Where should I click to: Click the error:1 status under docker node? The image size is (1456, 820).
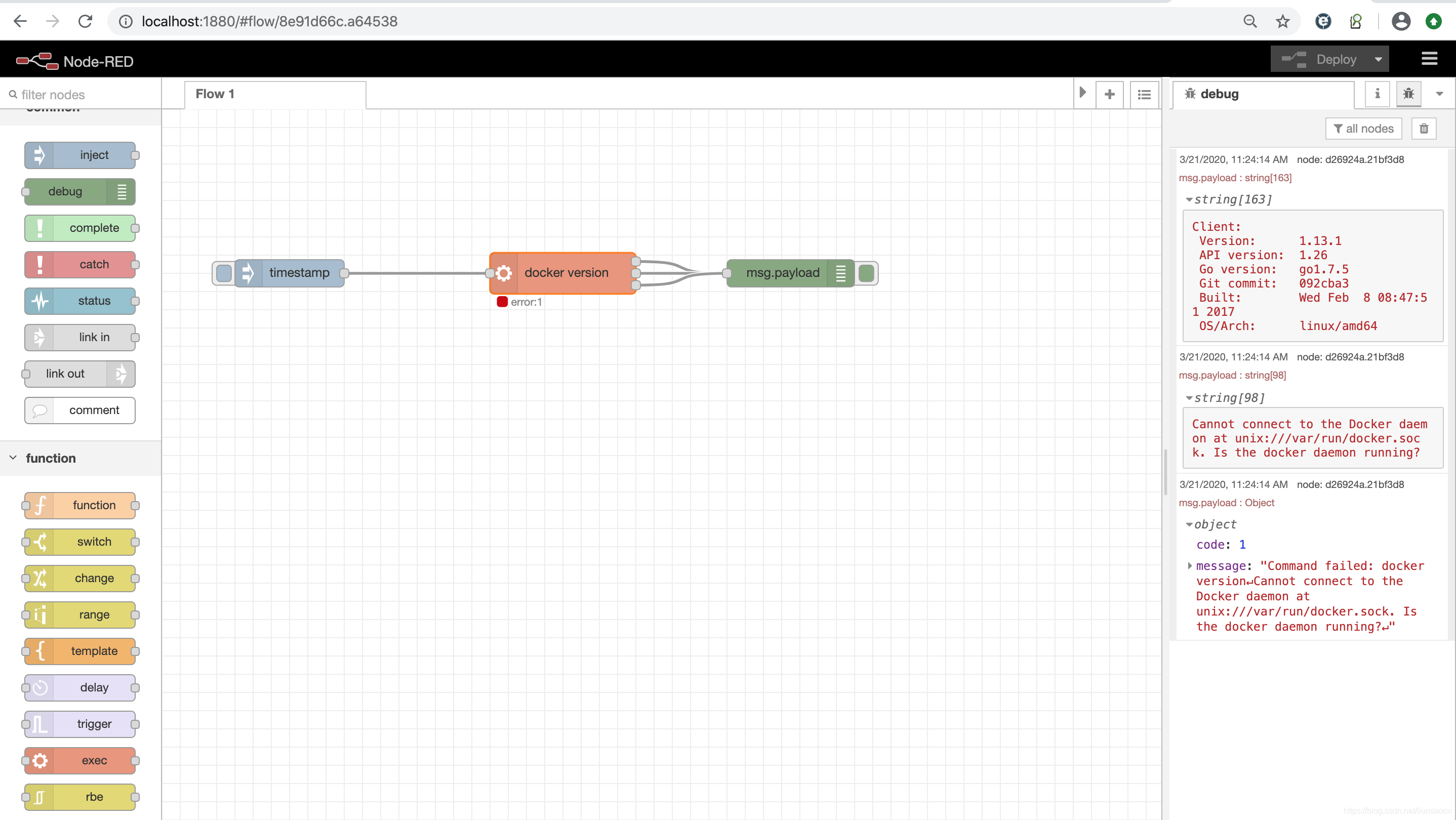pyautogui.click(x=519, y=302)
